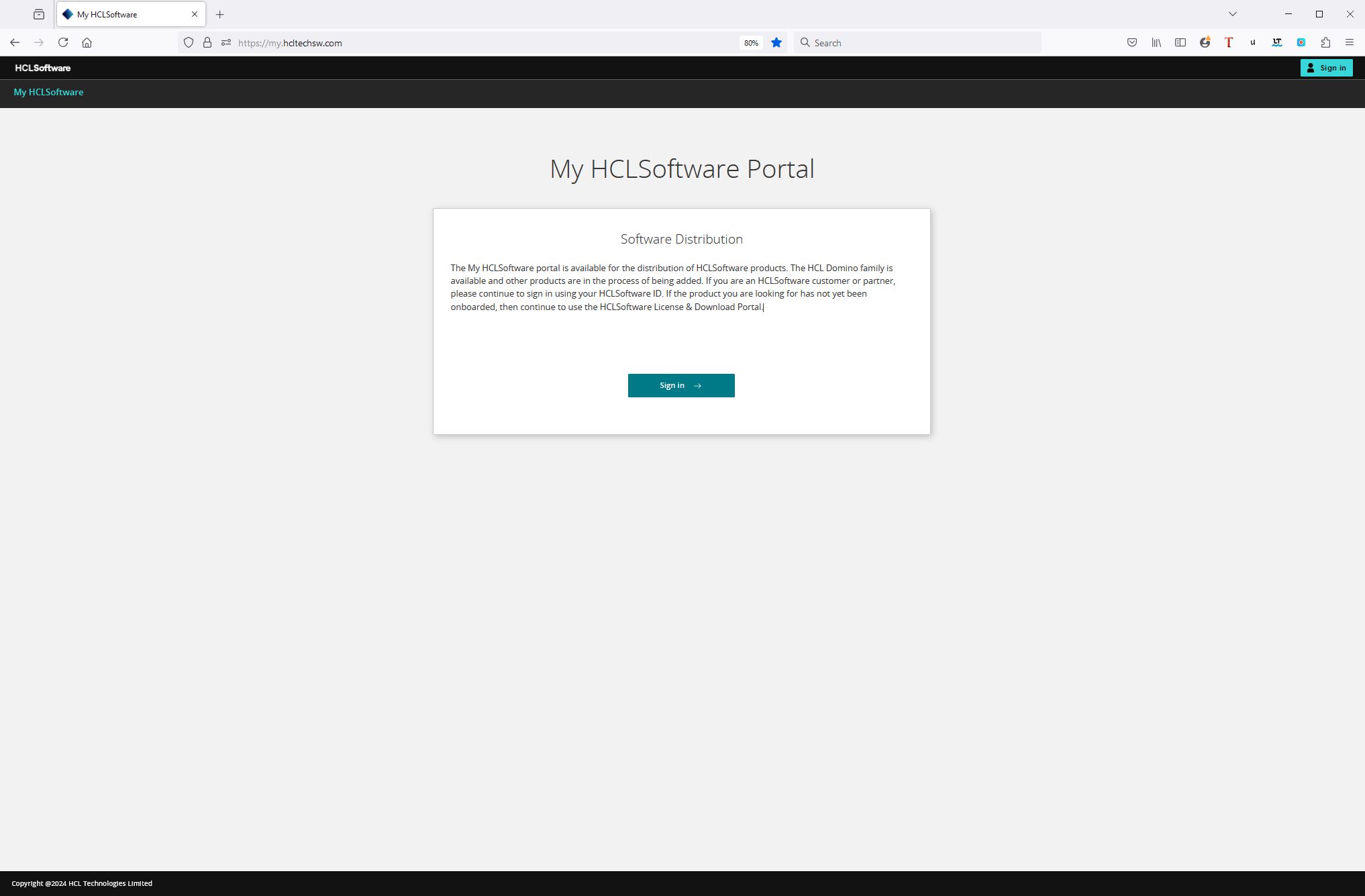Reload the current page
The image size is (1365, 896).
tap(63, 42)
